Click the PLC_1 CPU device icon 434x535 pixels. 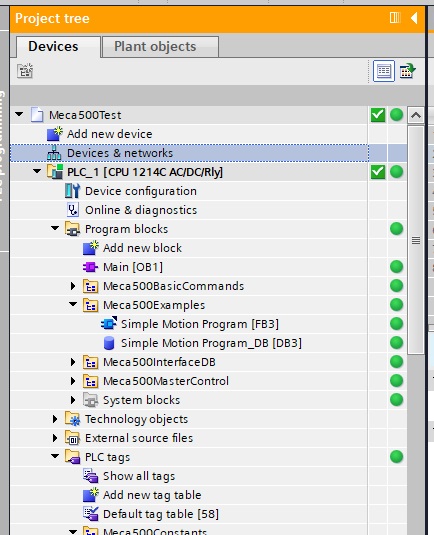click(x=55, y=172)
